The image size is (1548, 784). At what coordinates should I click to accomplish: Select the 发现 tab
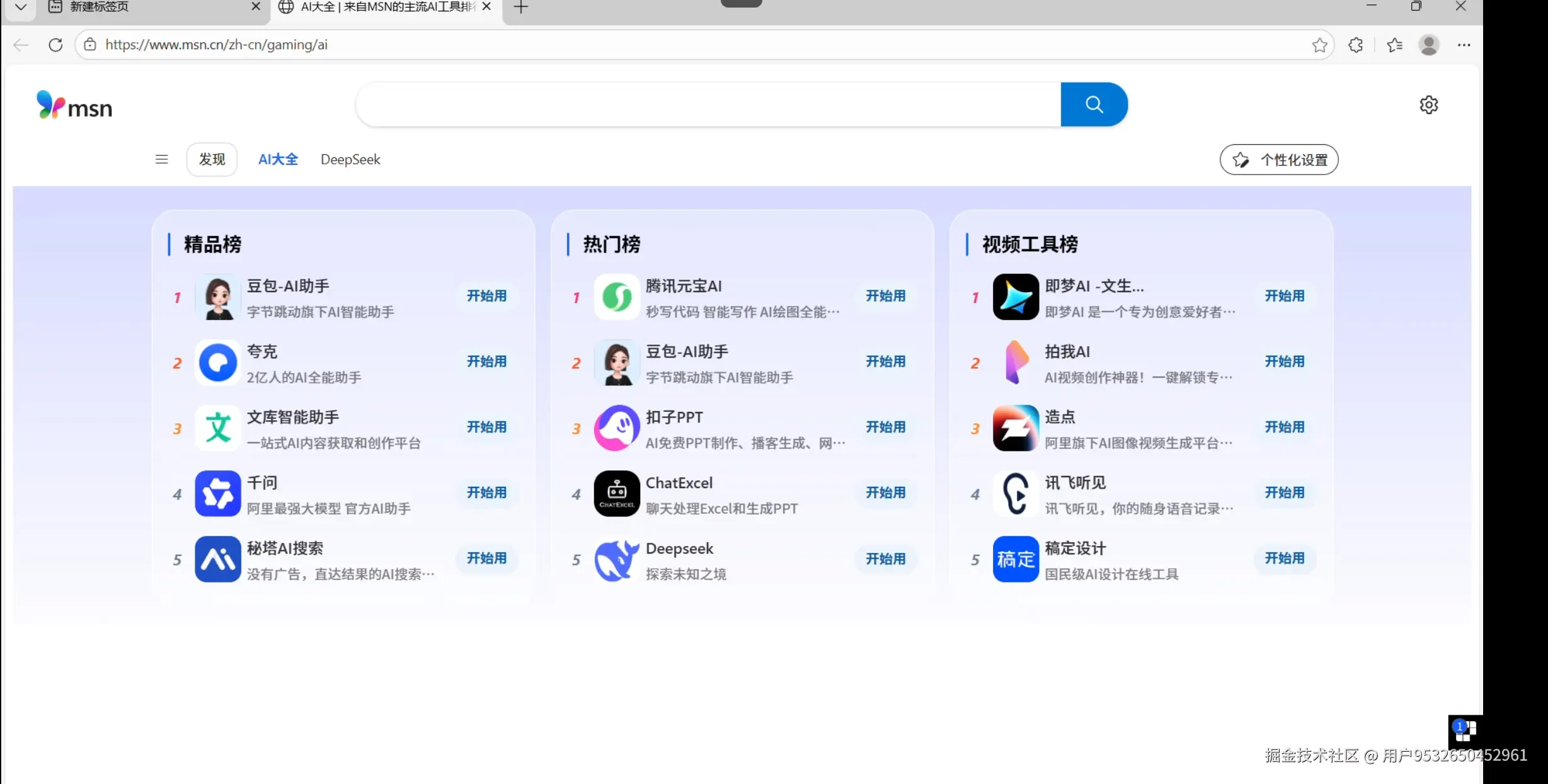click(212, 159)
